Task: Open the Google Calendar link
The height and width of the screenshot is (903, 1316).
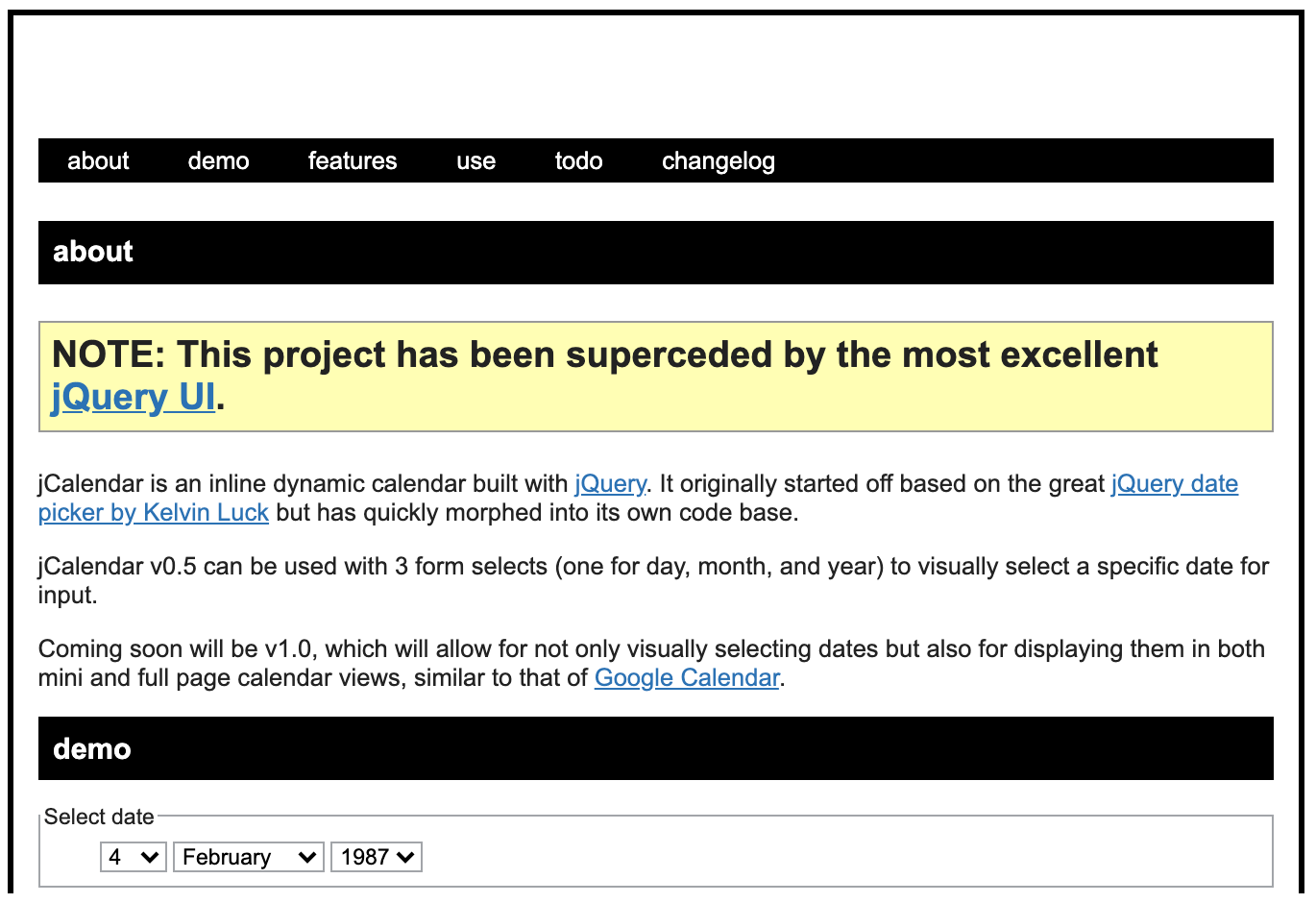Action: click(687, 677)
